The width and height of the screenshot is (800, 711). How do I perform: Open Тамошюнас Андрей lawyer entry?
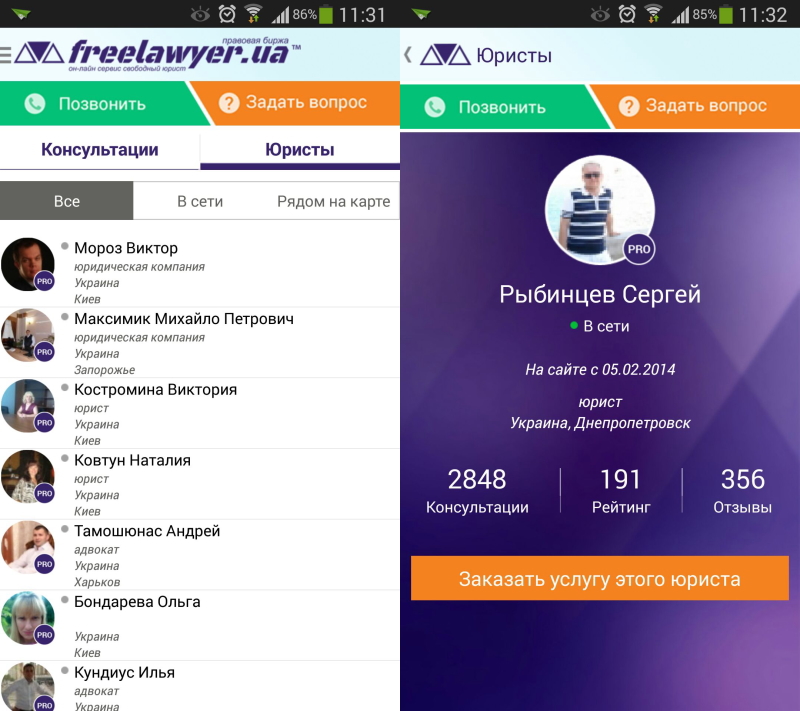[x=200, y=555]
